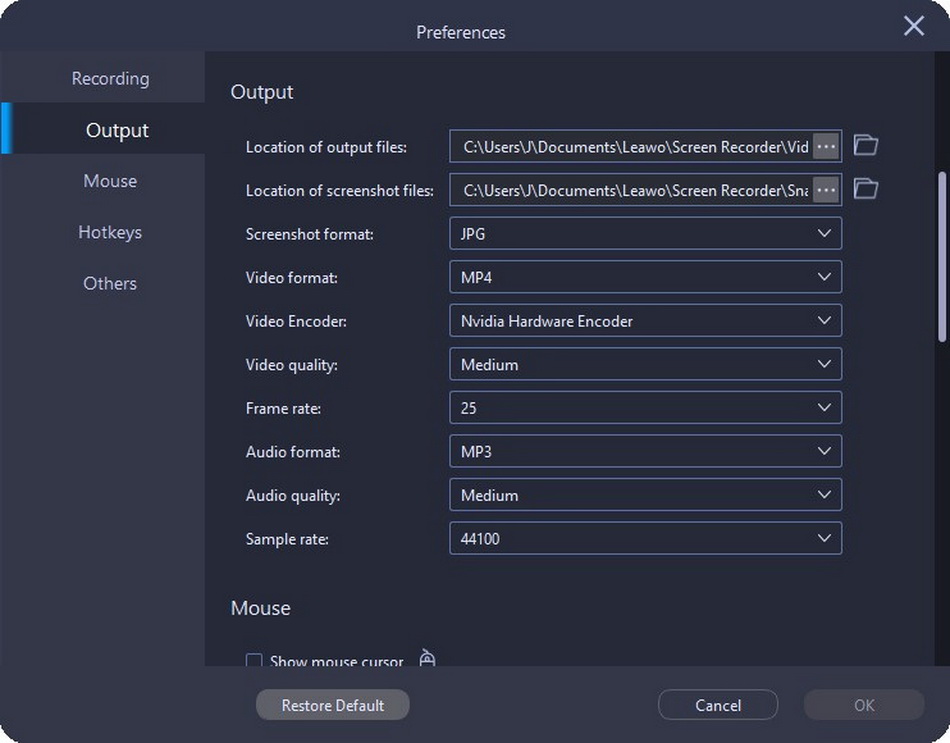Click the ellipsis to browse screenshot file location
The width and height of the screenshot is (950, 743).
point(826,189)
